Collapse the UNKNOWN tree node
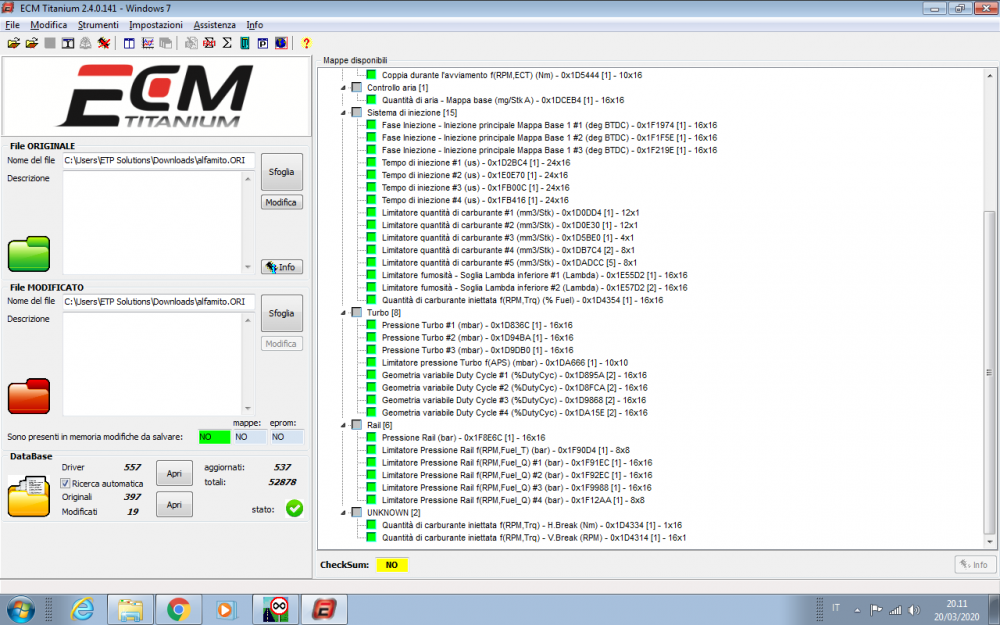Image resolution: width=1000 pixels, height=625 pixels. coord(343,513)
